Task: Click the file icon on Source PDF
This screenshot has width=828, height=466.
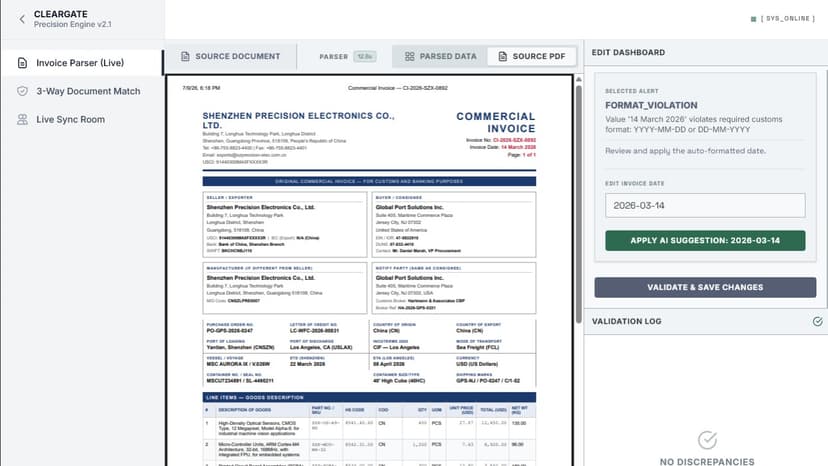Action: coord(503,57)
